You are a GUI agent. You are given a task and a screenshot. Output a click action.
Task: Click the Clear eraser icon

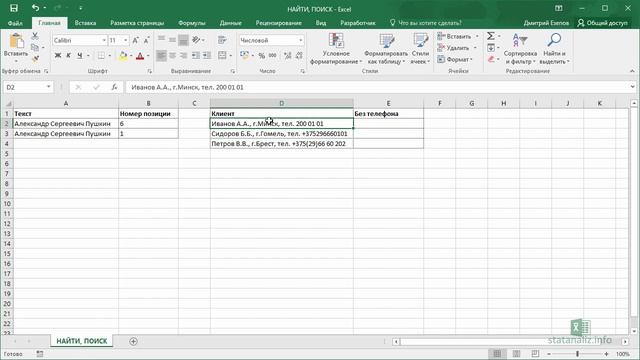pyautogui.click(x=491, y=60)
